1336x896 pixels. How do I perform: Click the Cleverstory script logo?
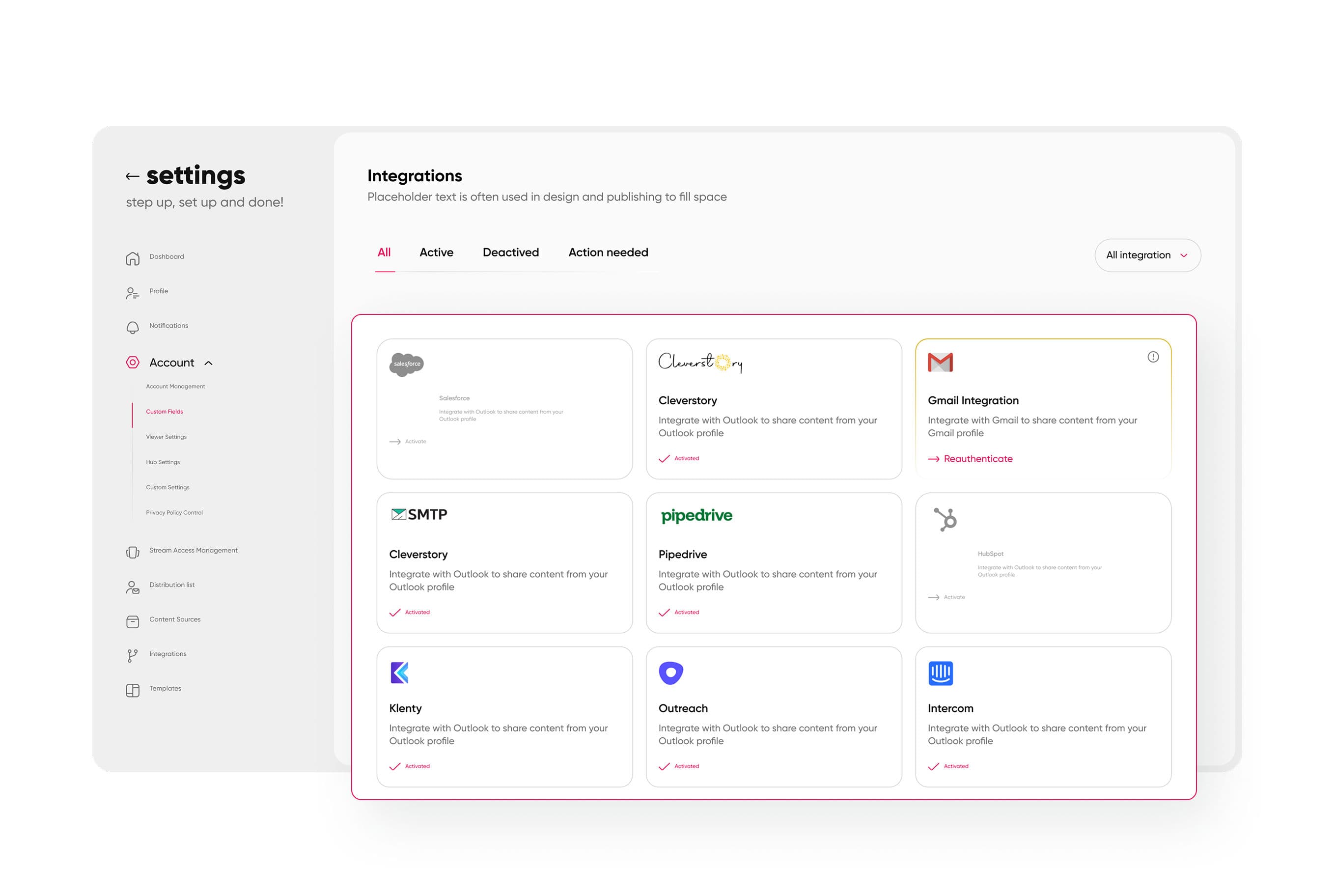pos(700,363)
